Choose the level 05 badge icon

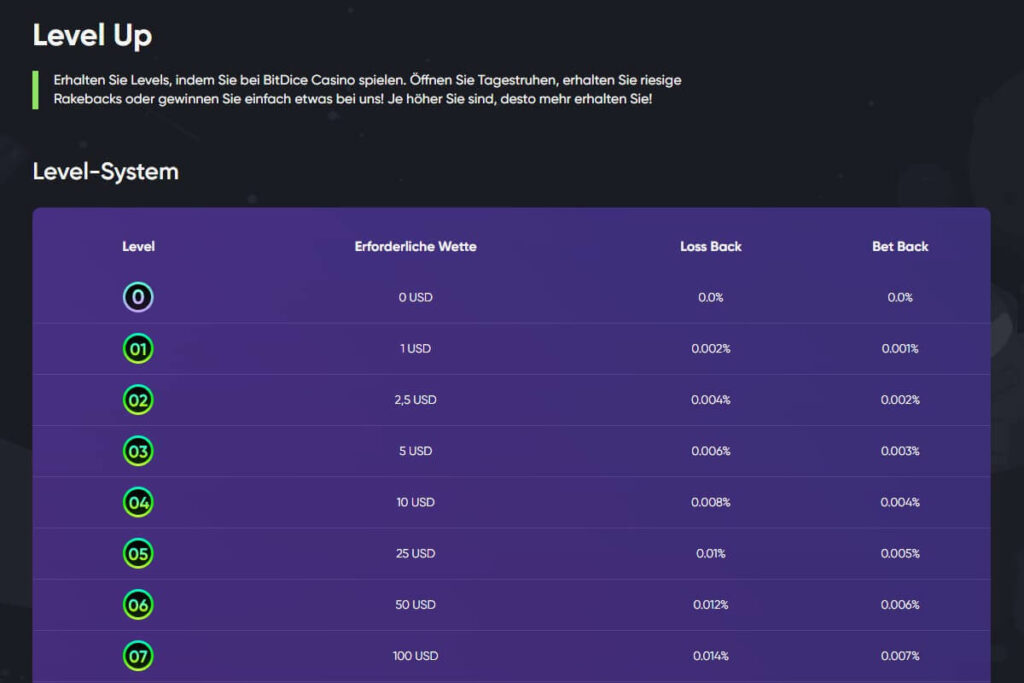pos(138,554)
